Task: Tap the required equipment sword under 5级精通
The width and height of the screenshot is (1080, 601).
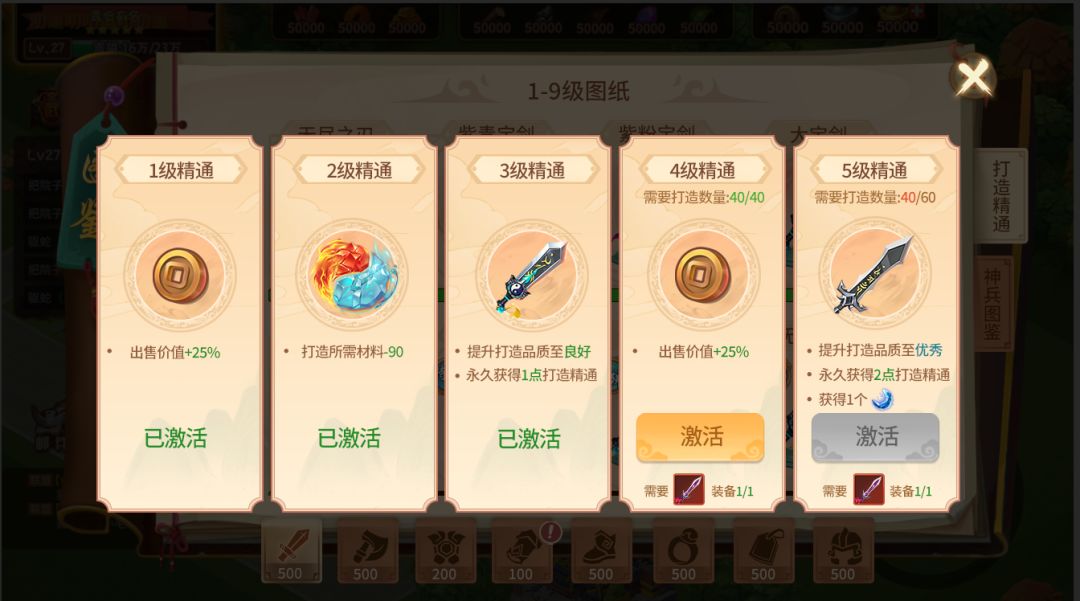Action: tap(868, 490)
